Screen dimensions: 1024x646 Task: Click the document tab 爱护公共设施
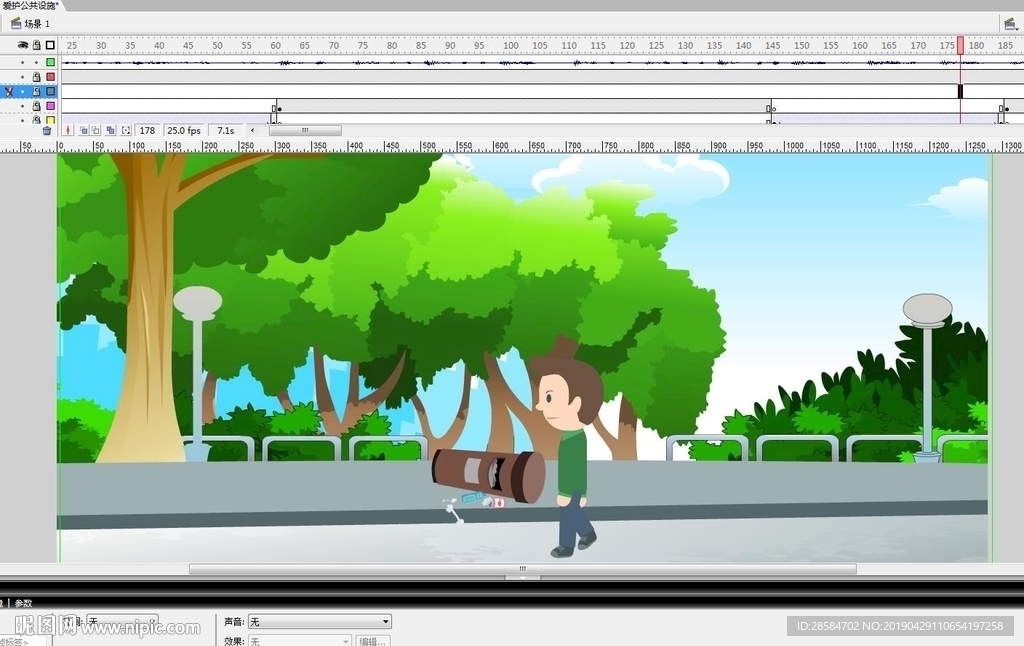30,5
